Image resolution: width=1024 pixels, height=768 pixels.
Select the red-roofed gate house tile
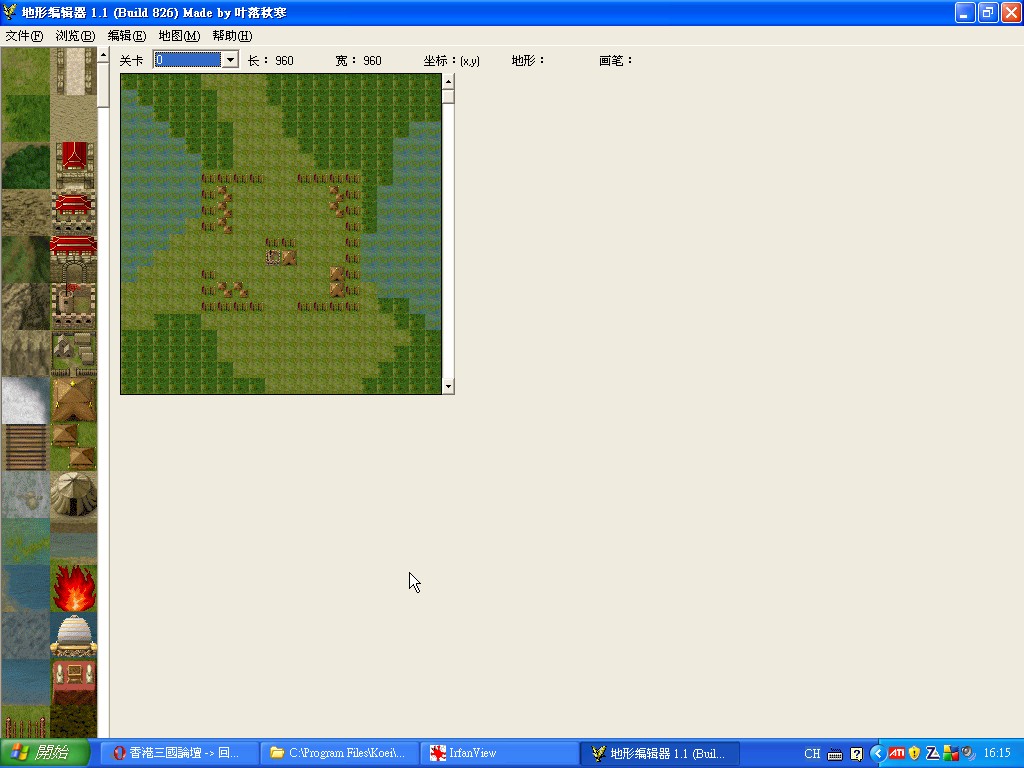click(73, 212)
